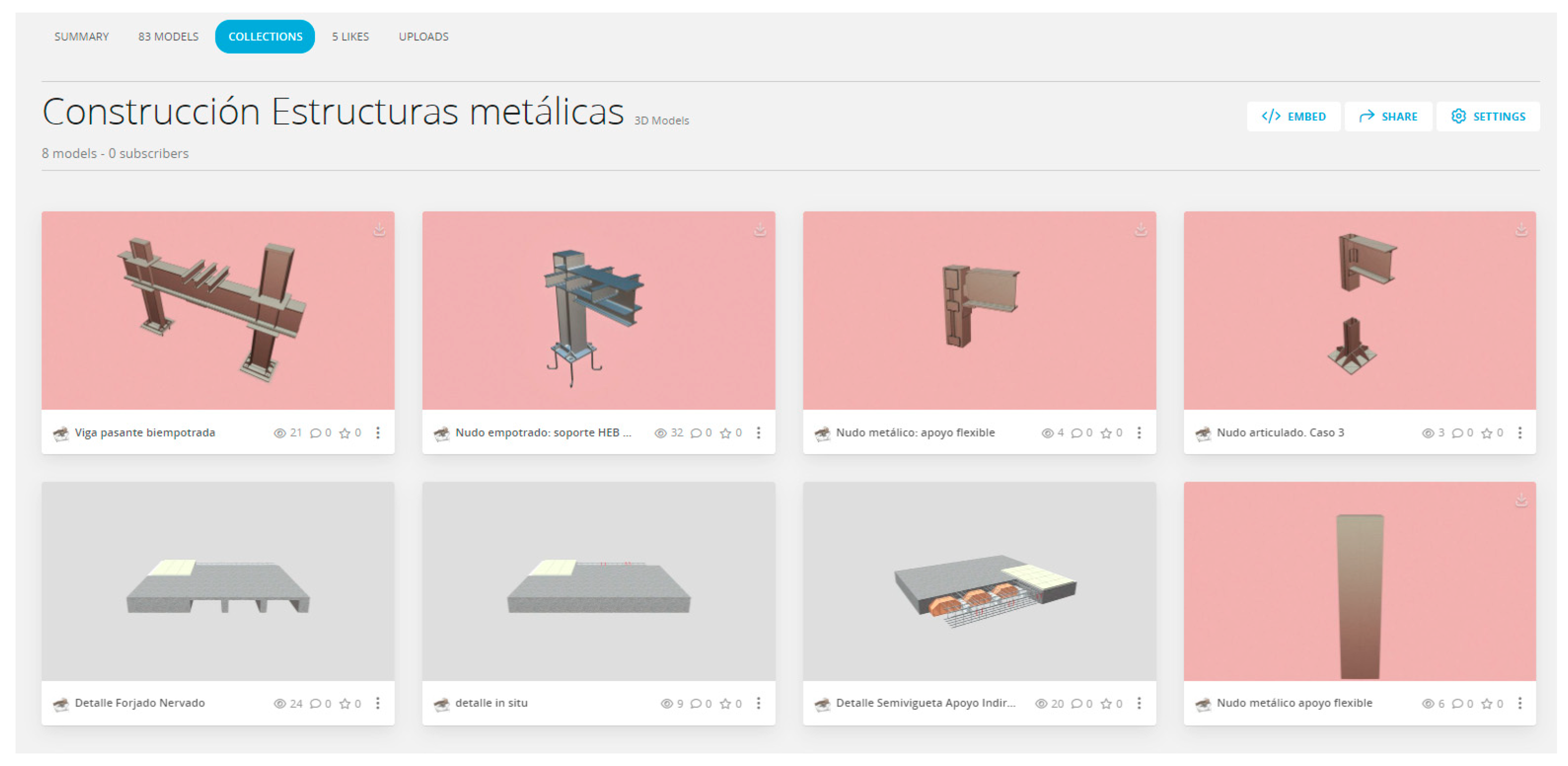Click comment icon for Detalle Forjado Nervado
1568x766 pixels.
coord(315,704)
